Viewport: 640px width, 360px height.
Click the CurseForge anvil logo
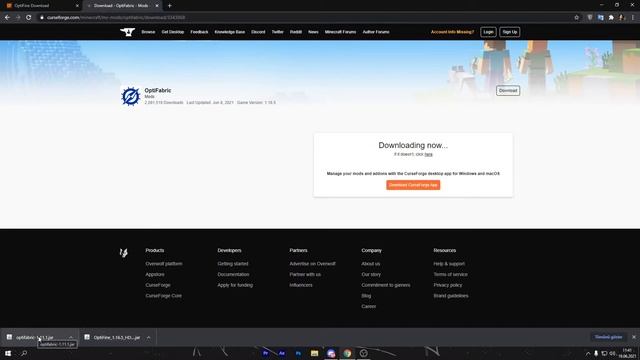click(x=127, y=32)
